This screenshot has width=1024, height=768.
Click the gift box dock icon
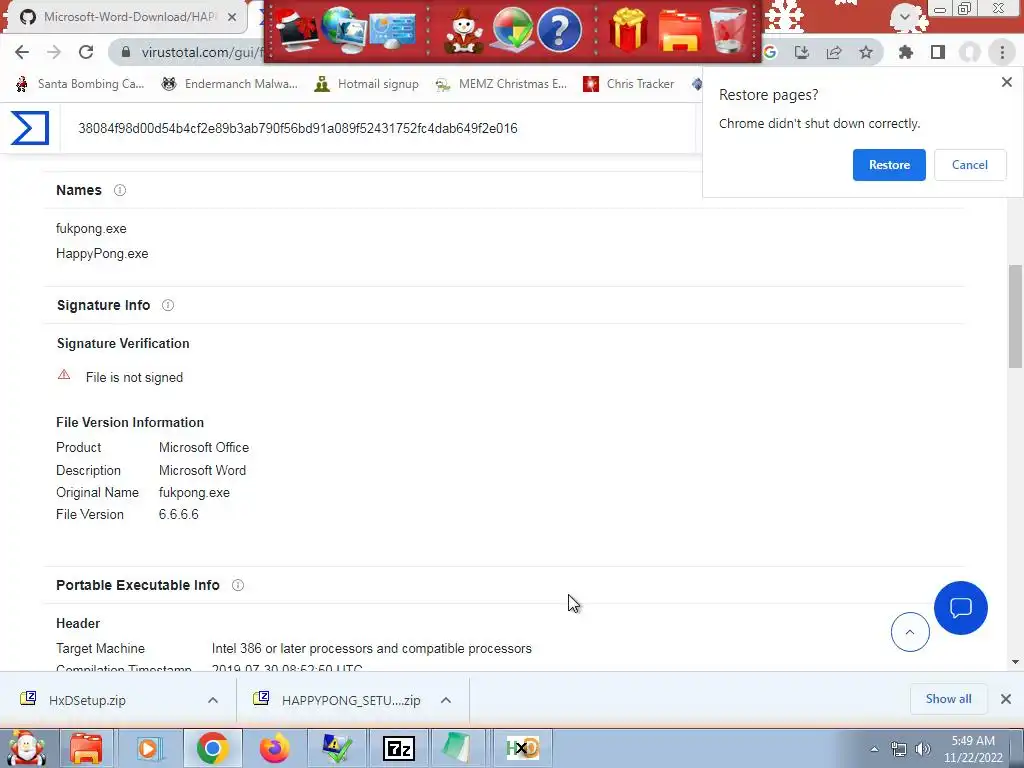[x=628, y=30]
